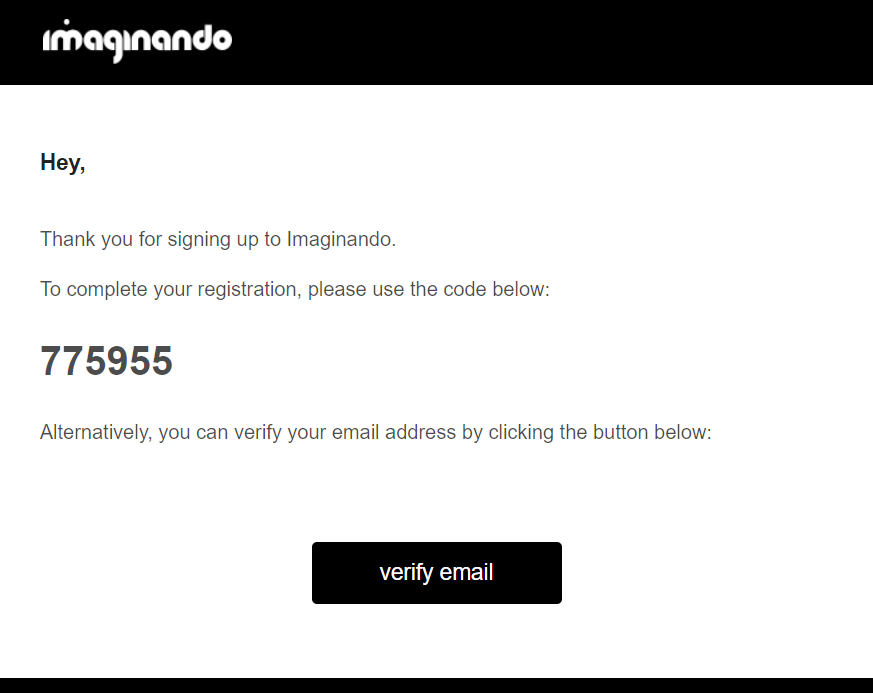873x693 pixels.
Task: Click "you can" in the Alternatively sentence
Action: 191,433
